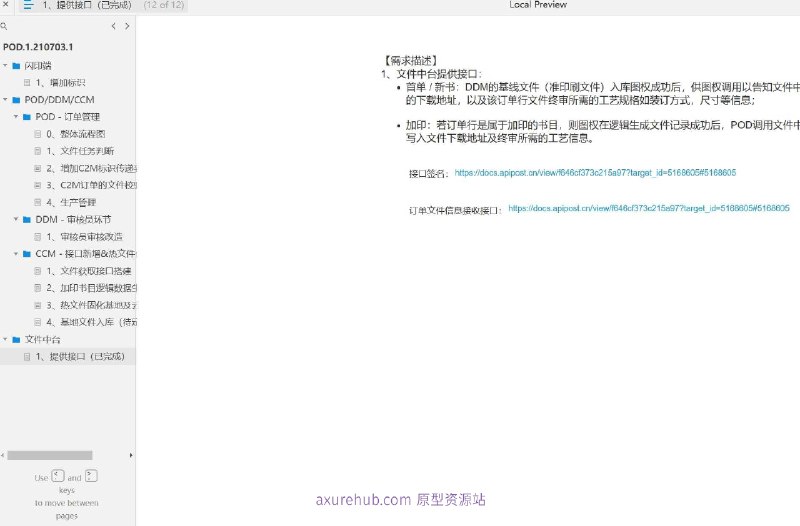Image resolution: width=800 pixels, height=526 pixels.
Task: Select the POD/DDM/CCM folder icon
Action: tap(16, 100)
